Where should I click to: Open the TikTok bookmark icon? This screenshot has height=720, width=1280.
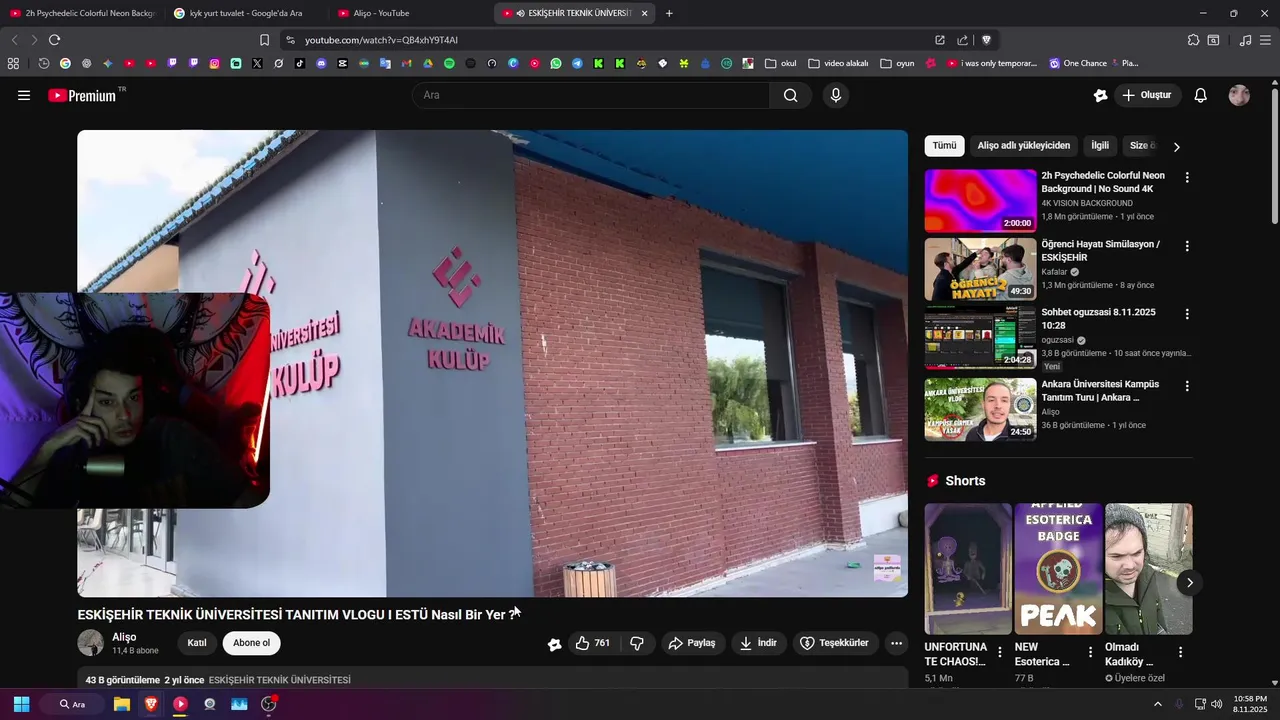(x=300, y=63)
